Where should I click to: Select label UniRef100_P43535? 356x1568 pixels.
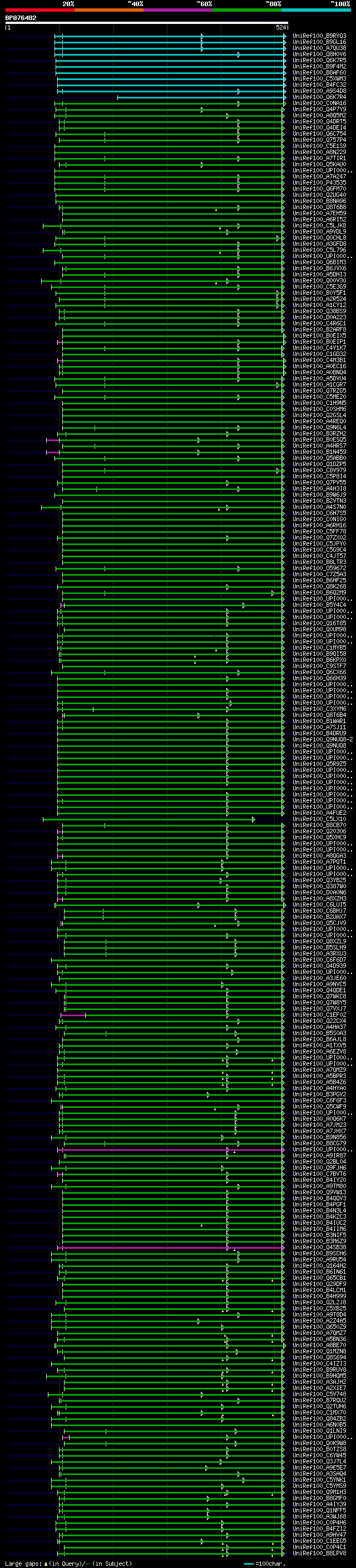pos(319,182)
